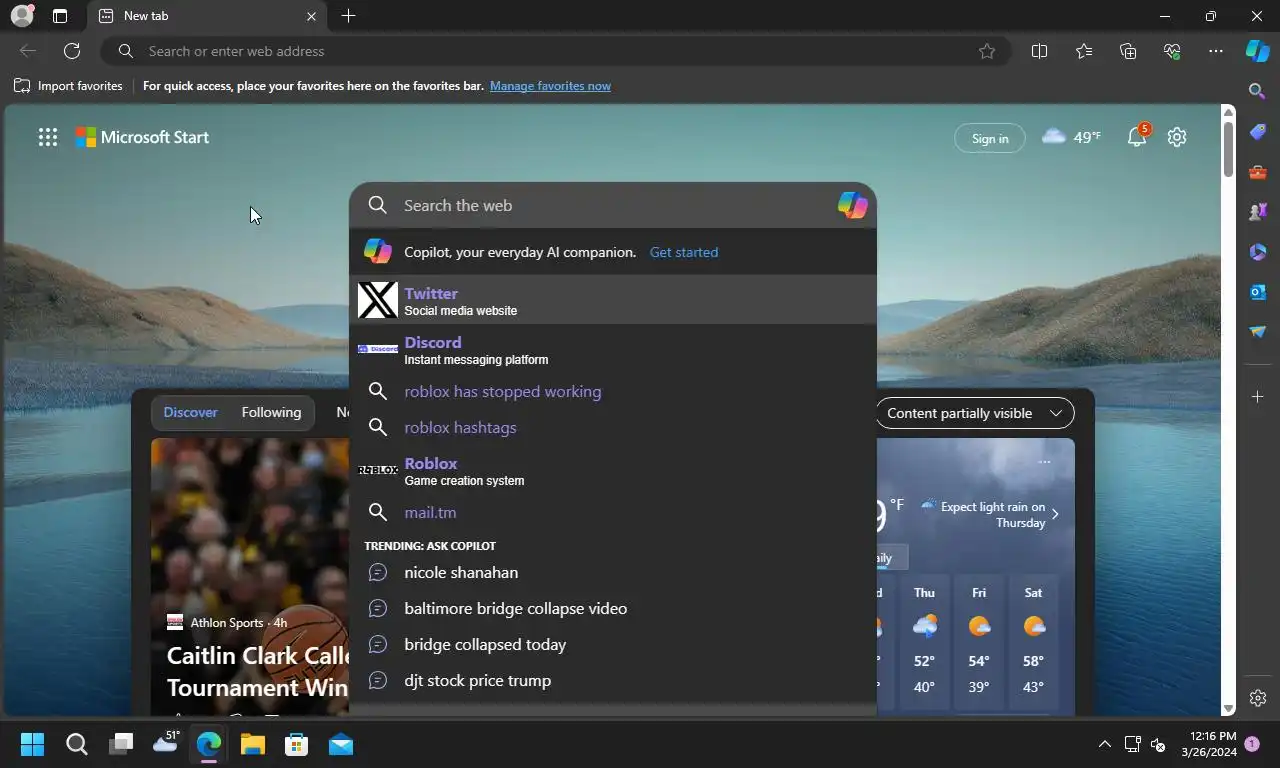Viewport: 1280px width, 768px height.
Task: Select the Twitter suggestion
Action: coord(612,300)
